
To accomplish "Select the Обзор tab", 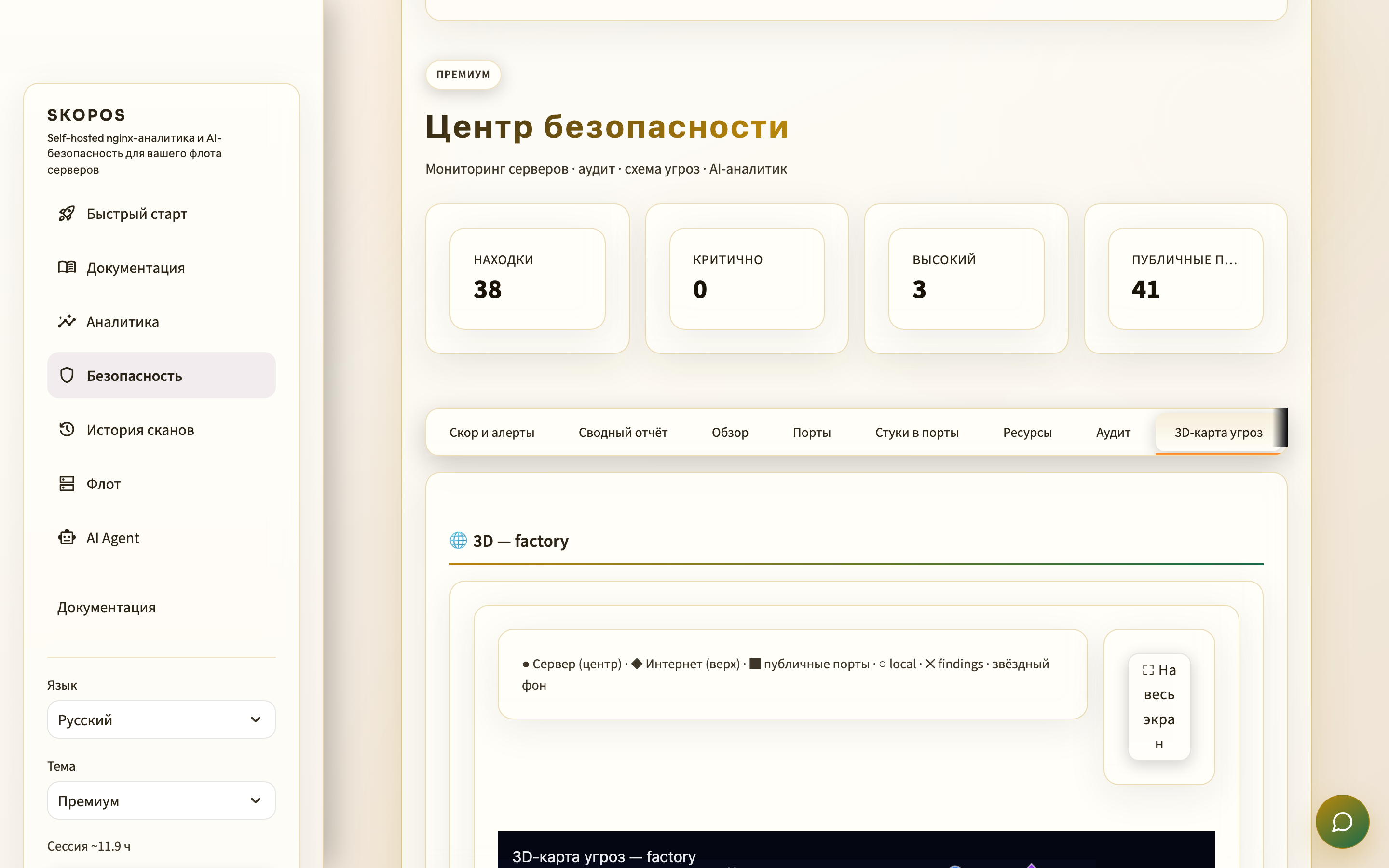I will point(730,432).
